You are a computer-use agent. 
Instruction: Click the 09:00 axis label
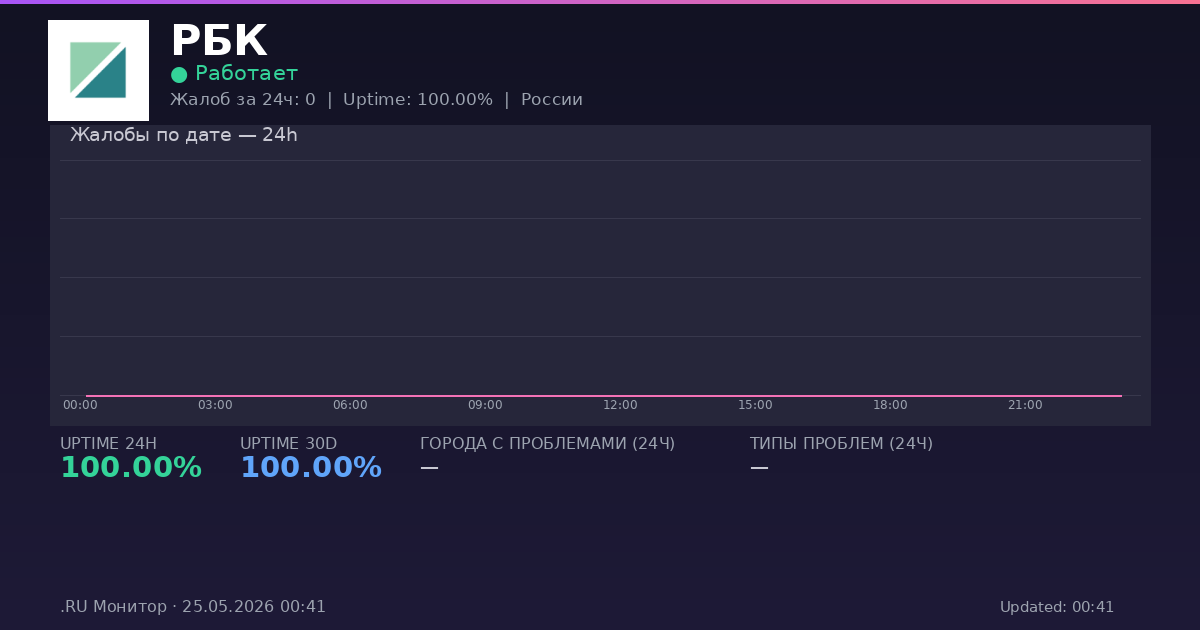(485, 405)
